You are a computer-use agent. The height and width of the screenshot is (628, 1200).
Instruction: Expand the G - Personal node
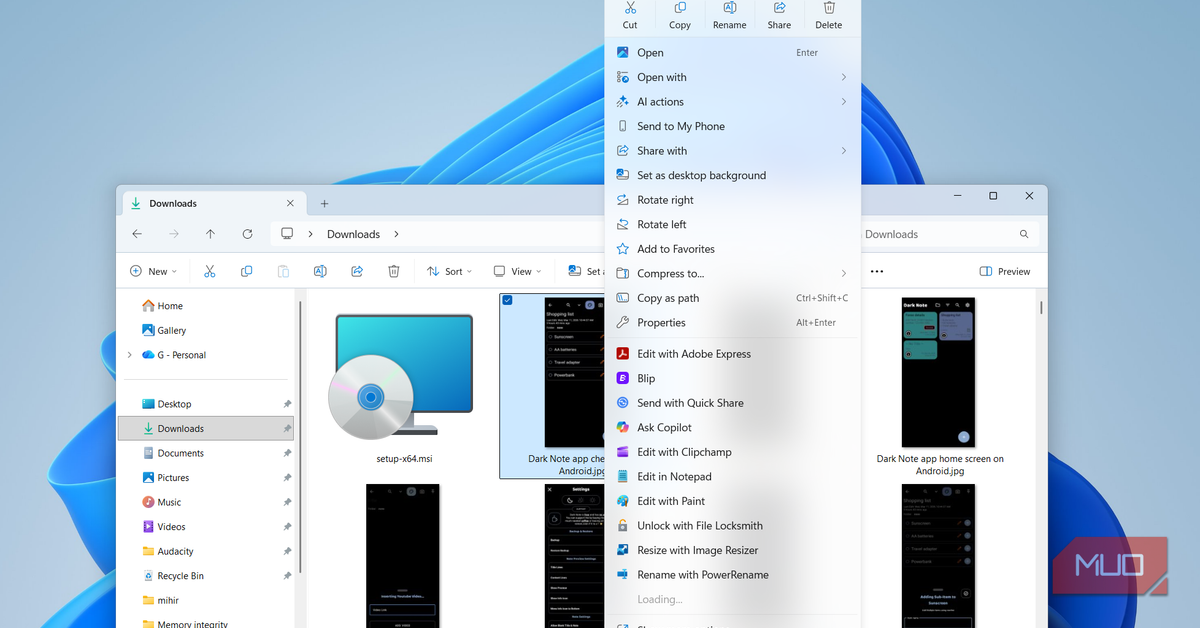[130, 355]
